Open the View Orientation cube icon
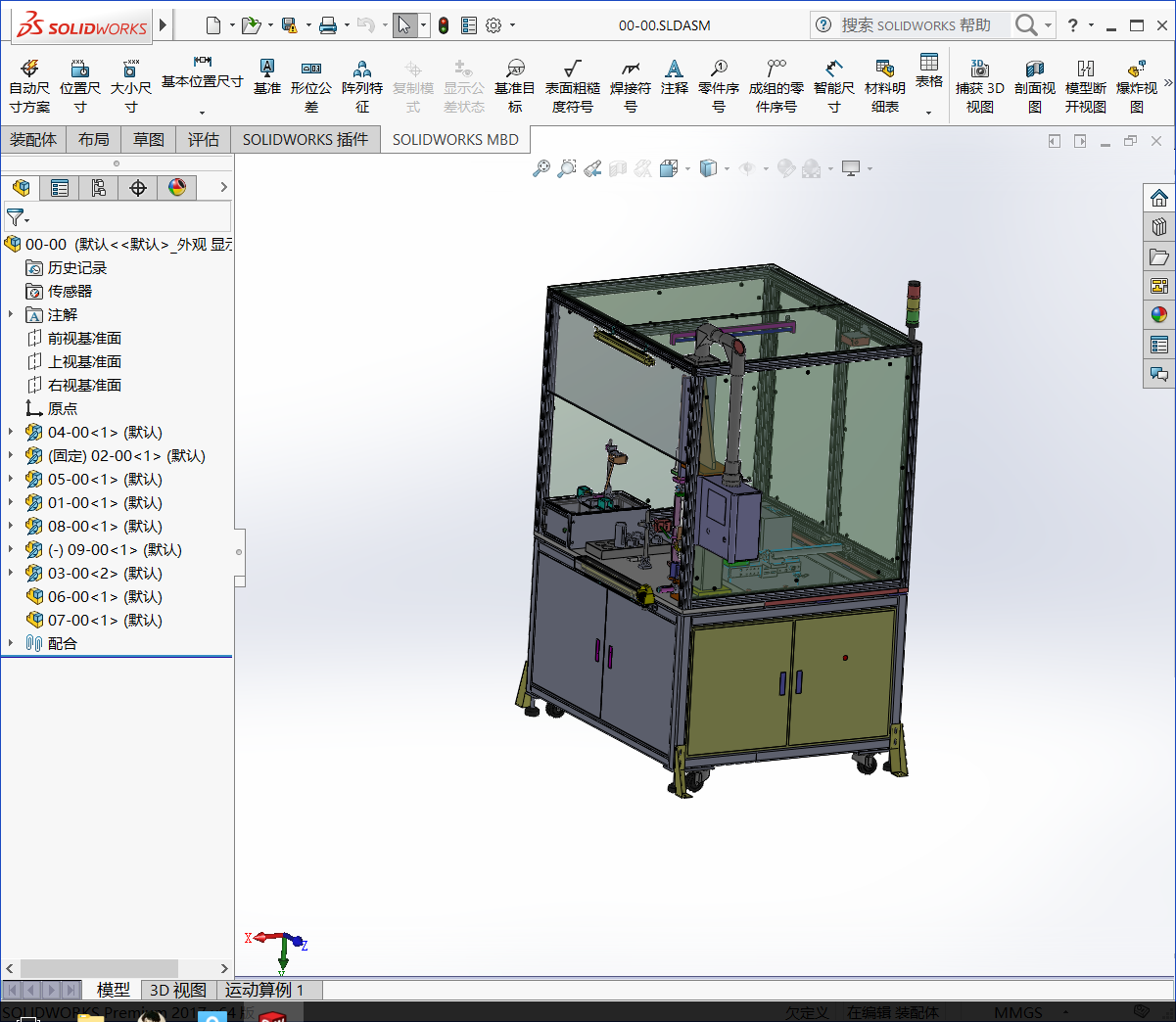The width and height of the screenshot is (1176, 1022). pyautogui.click(x=669, y=168)
